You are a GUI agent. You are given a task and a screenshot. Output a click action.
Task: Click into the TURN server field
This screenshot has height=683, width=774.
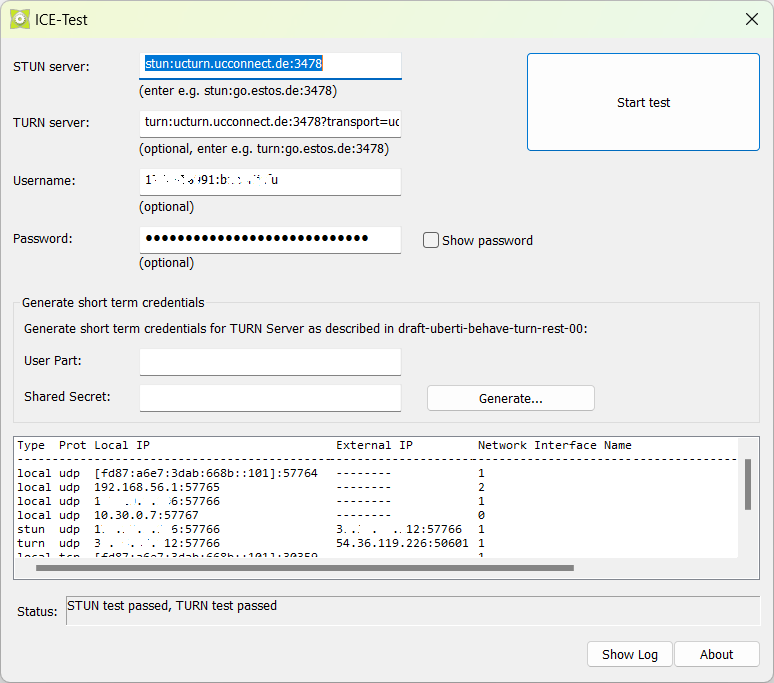(270, 123)
